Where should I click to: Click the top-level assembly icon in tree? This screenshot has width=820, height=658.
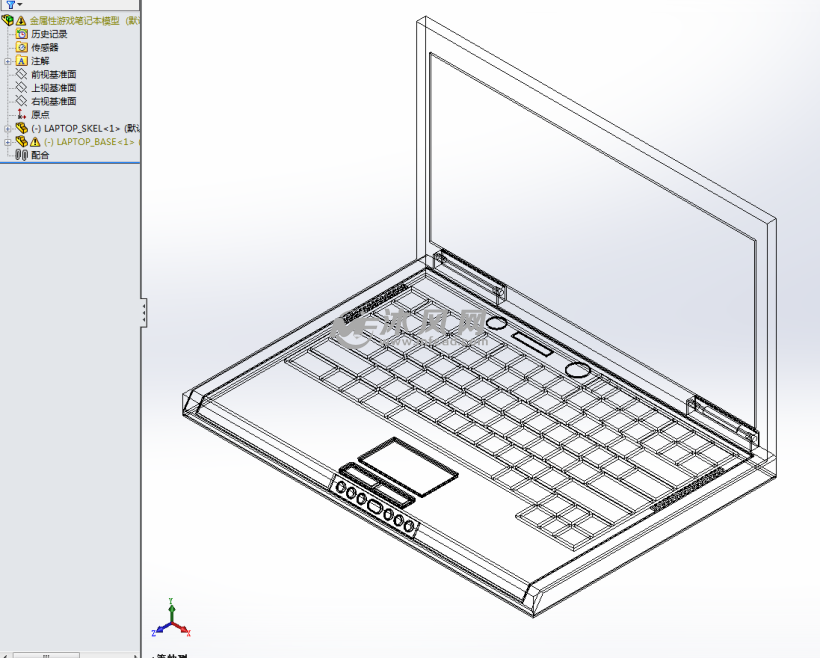coord(7,20)
